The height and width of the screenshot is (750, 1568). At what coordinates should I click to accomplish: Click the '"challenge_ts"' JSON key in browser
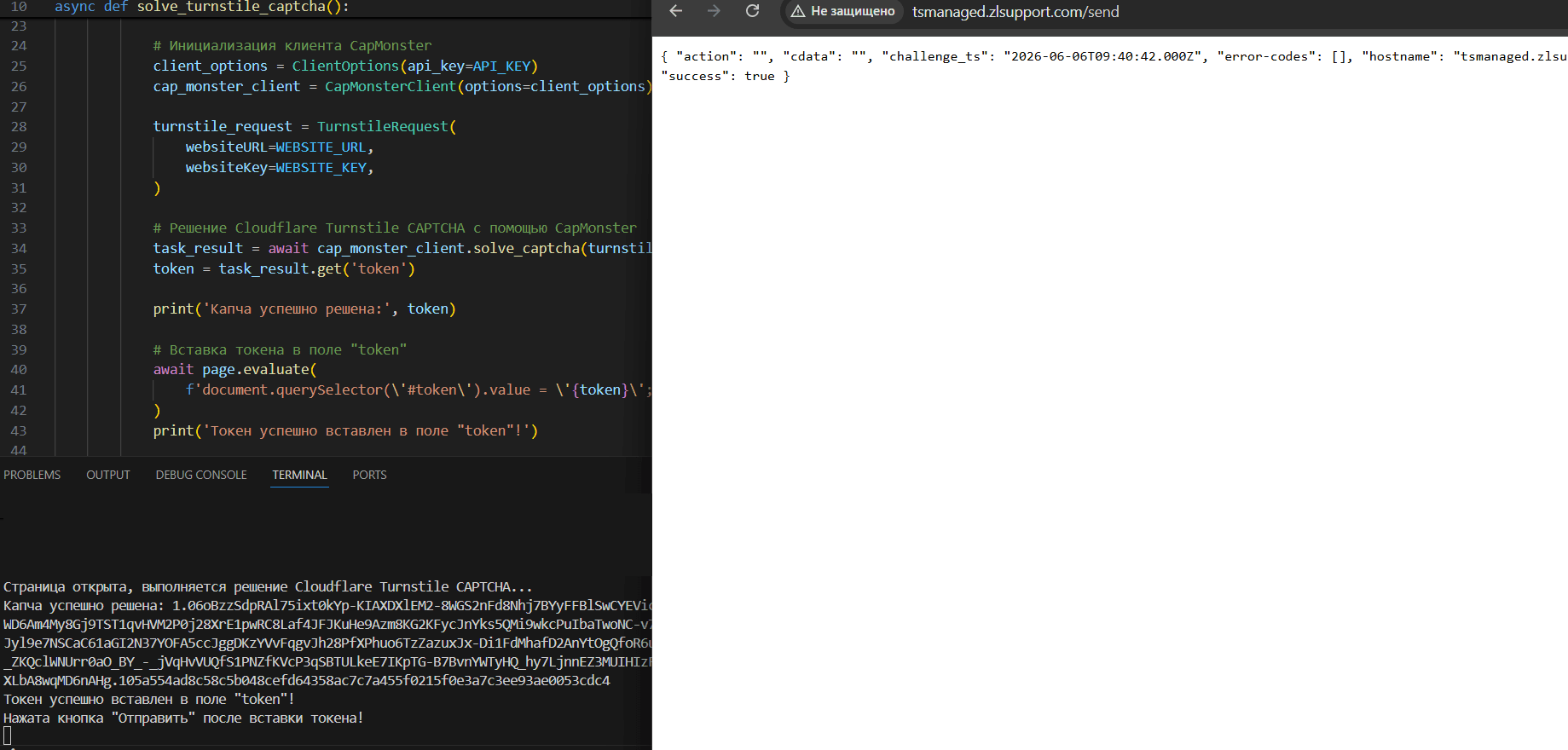point(938,56)
